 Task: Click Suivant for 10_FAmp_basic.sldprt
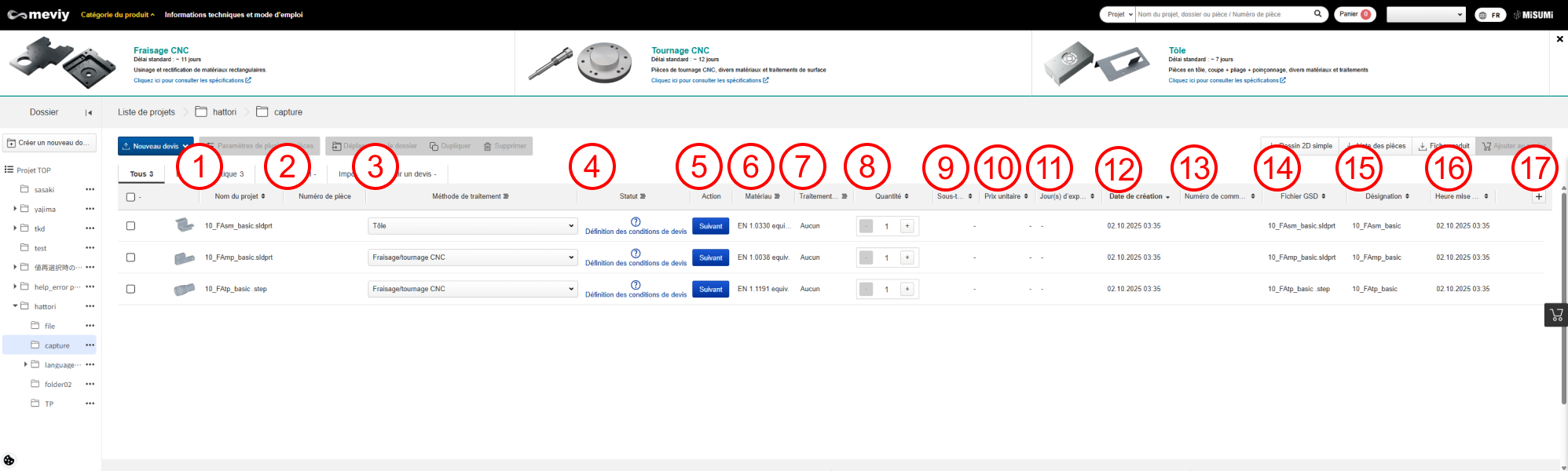[710, 257]
